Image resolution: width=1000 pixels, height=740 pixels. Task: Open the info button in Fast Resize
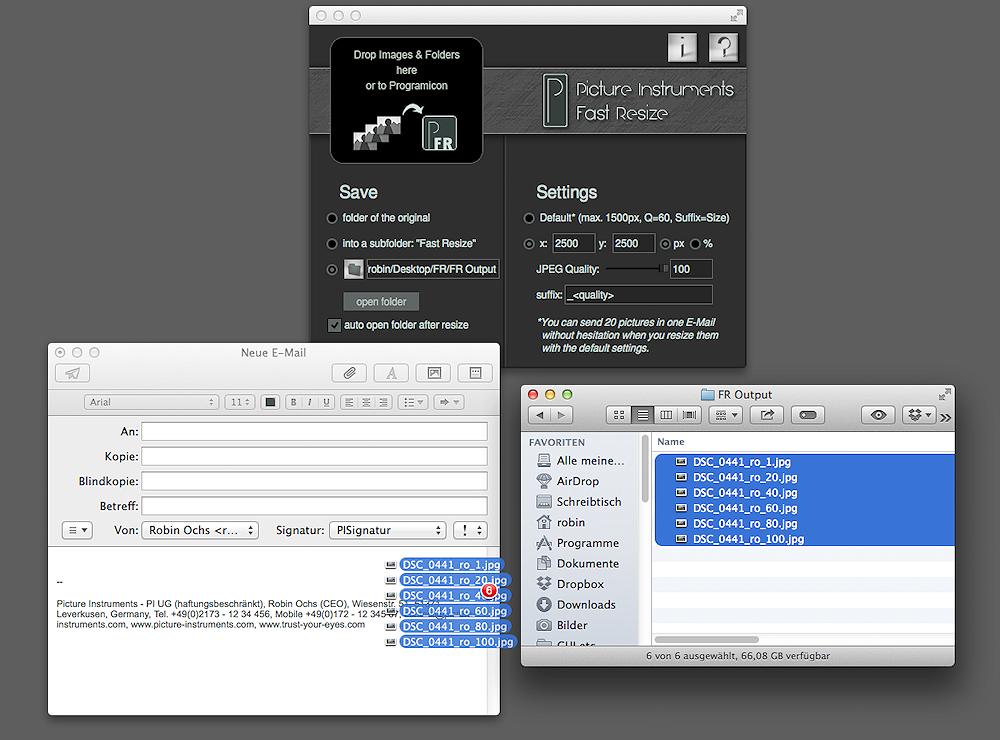(x=682, y=47)
